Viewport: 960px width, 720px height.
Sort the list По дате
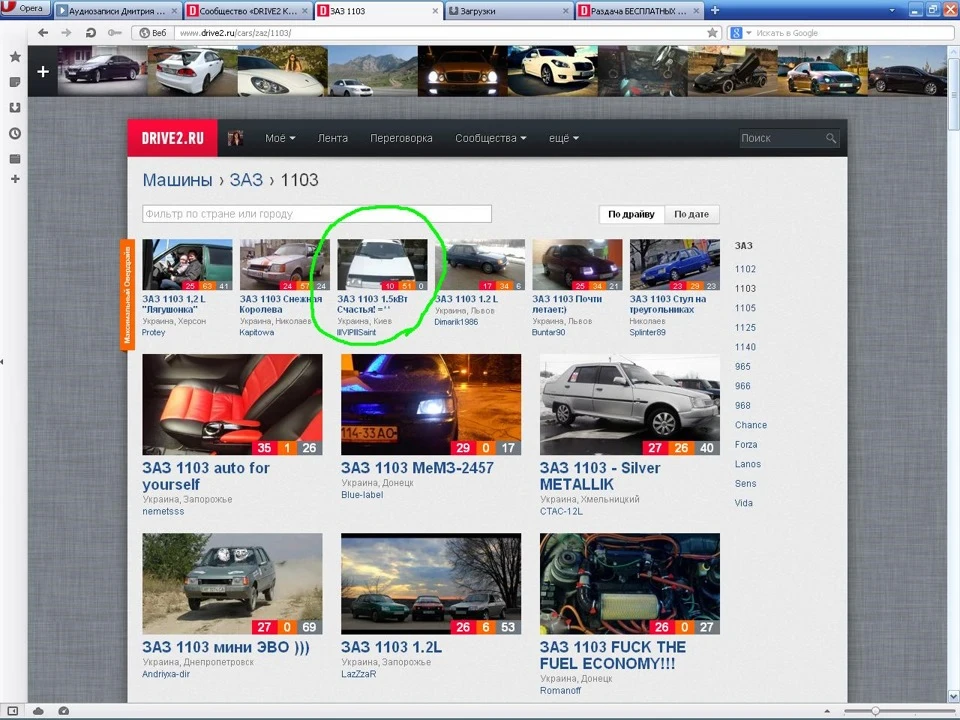click(x=691, y=214)
